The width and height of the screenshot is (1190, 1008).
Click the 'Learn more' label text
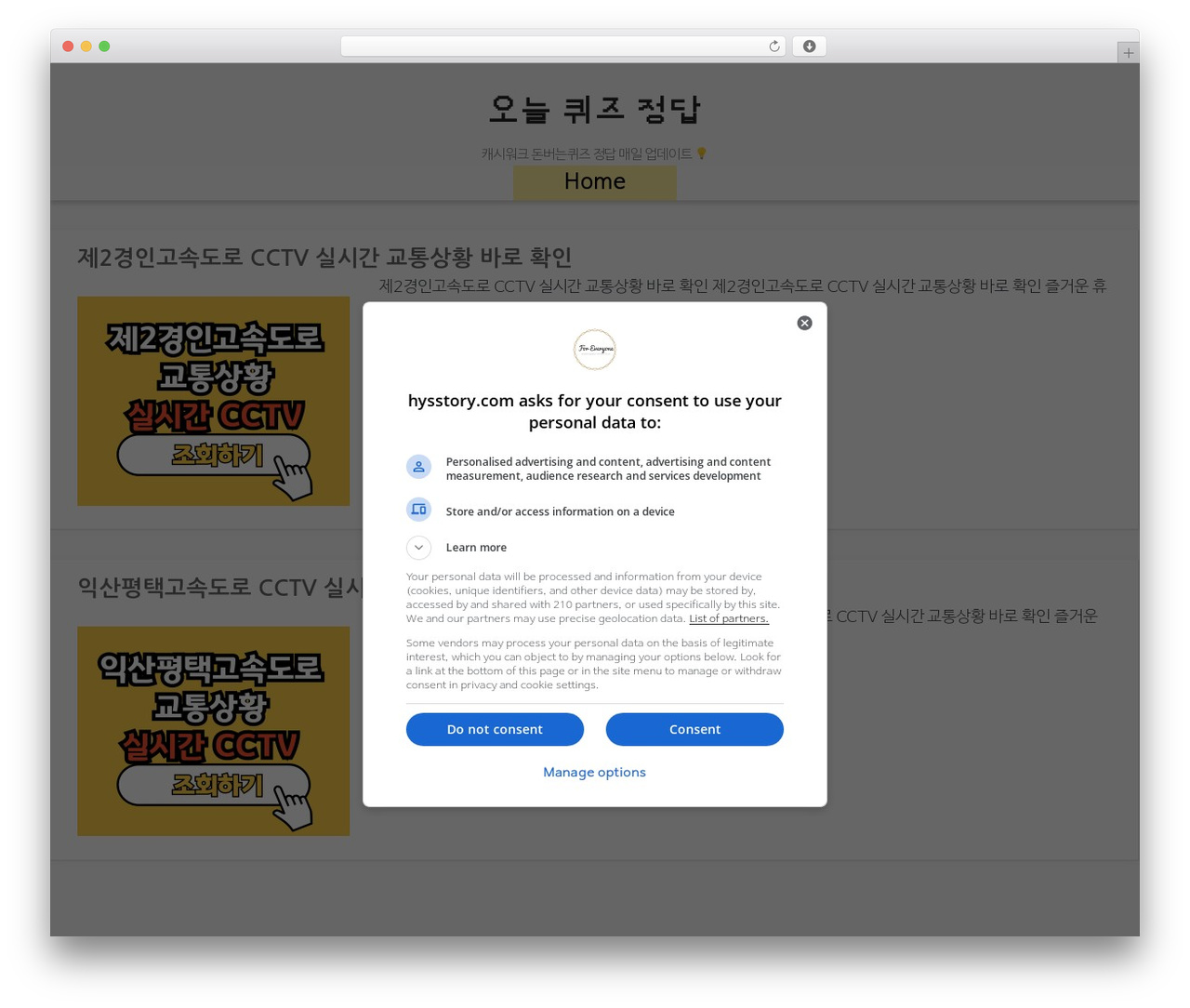[x=476, y=548]
